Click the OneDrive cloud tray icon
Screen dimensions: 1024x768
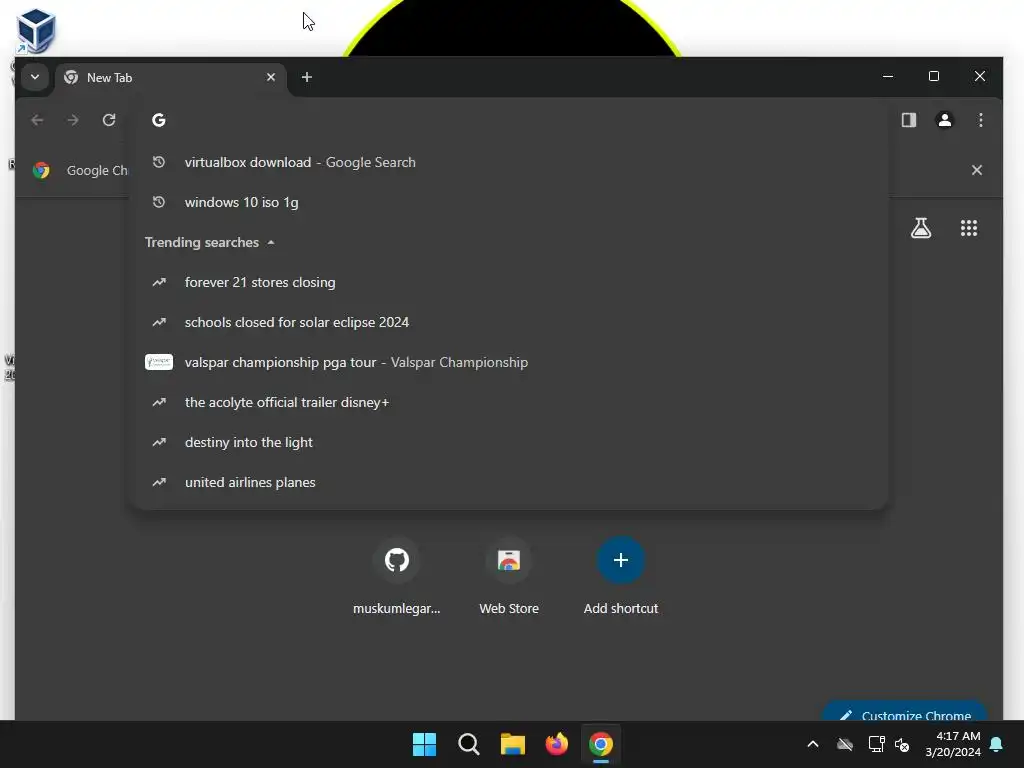845,744
